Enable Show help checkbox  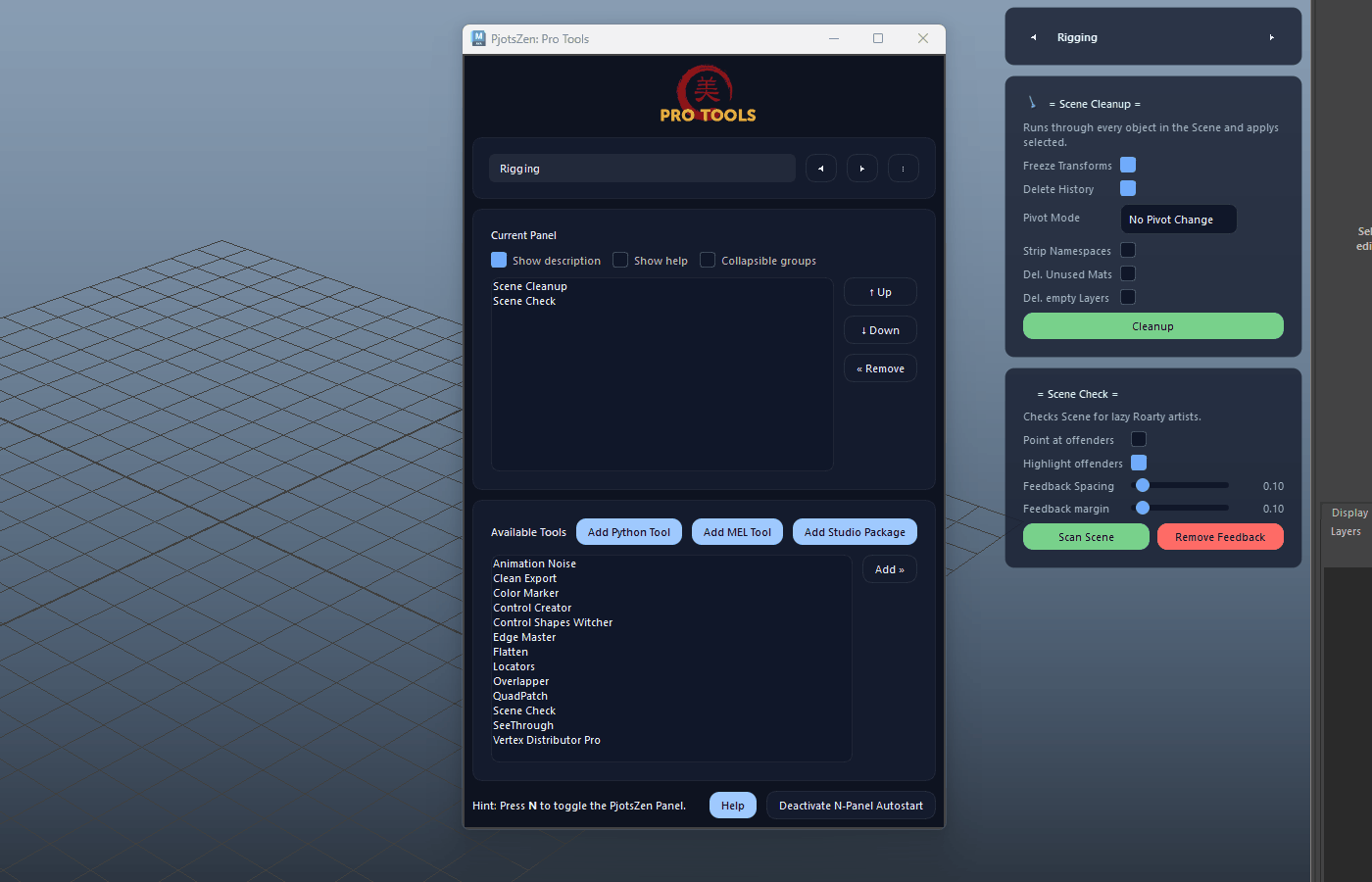click(620, 260)
